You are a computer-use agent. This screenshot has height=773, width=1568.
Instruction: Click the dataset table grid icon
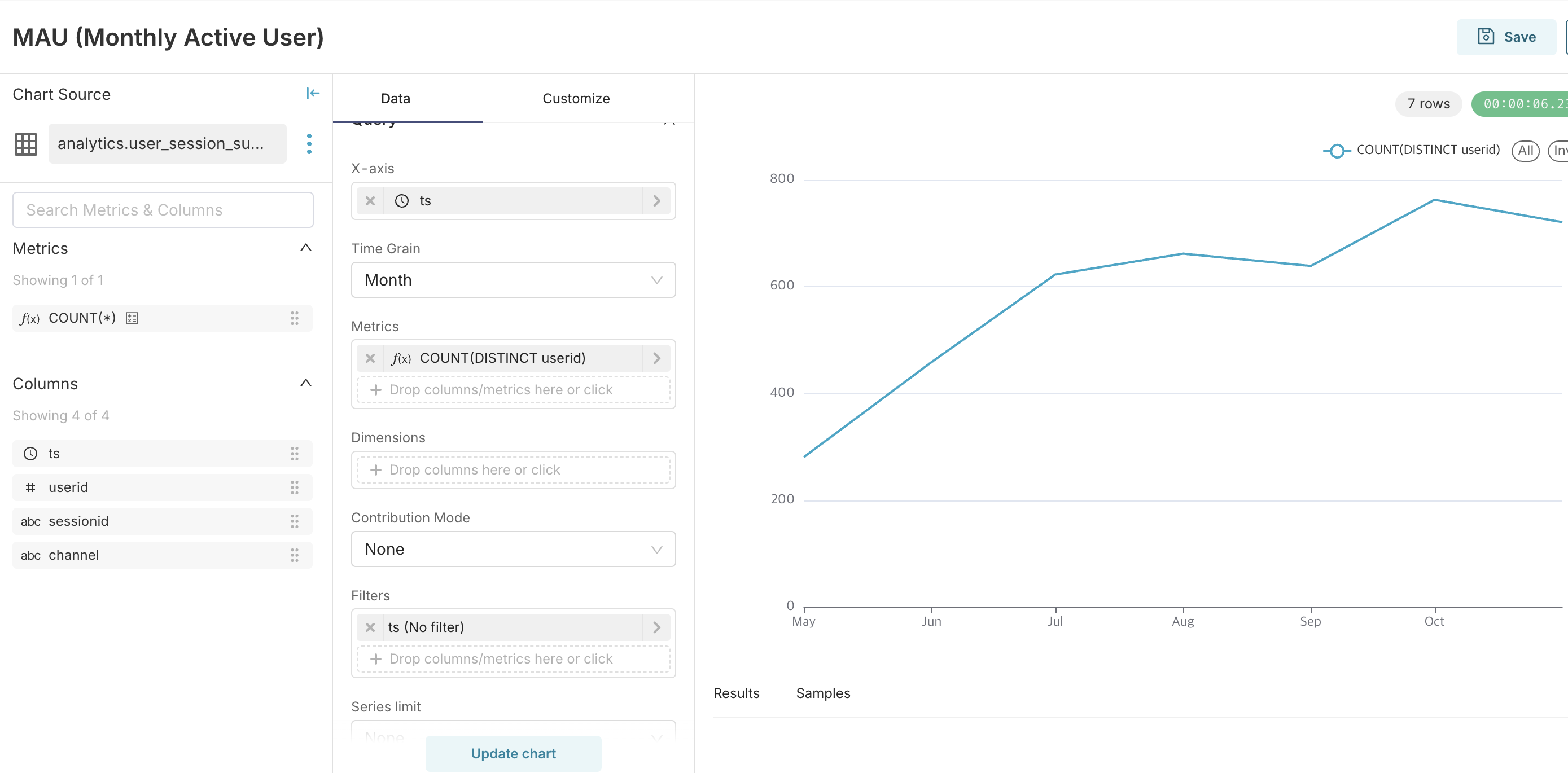click(25, 144)
